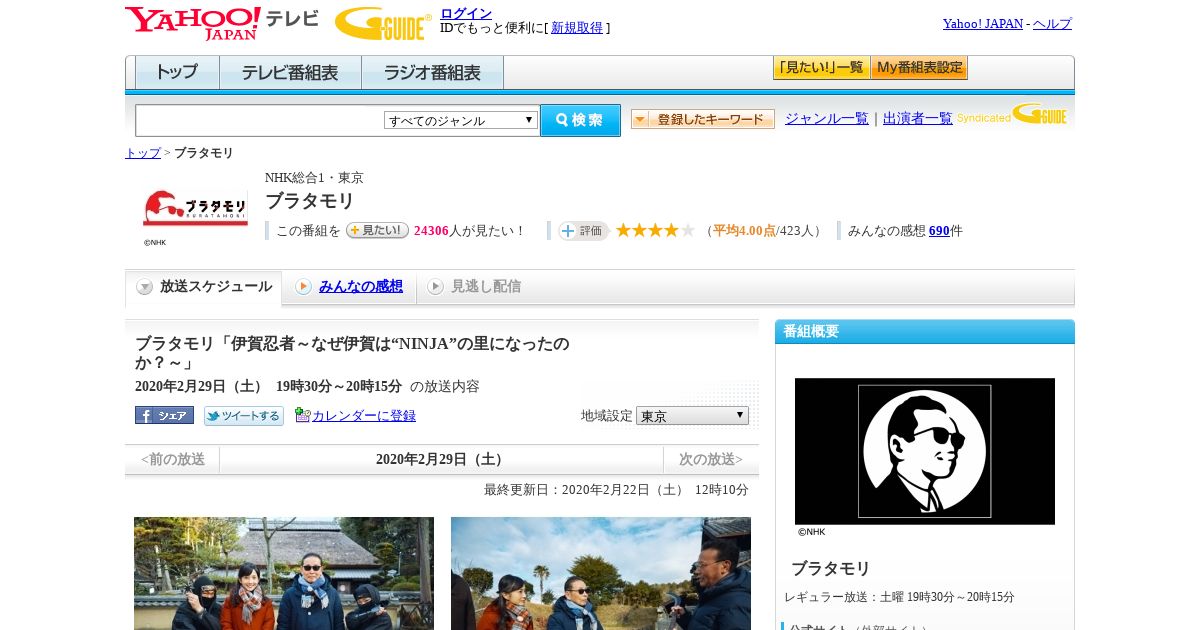This screenshot has height=630, width=1200.
Task: Open the right outdoor program photo
Action: (x=601, y=573)
